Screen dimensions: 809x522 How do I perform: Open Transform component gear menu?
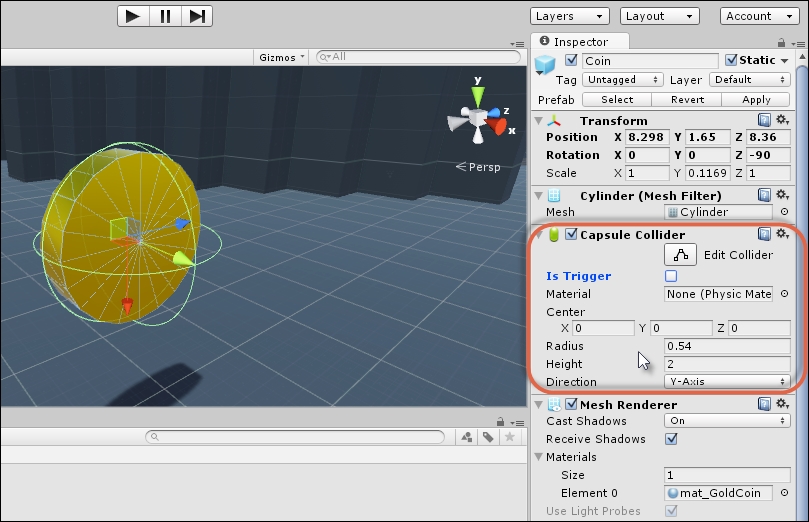pyautogui.click(x=782, y=120)
